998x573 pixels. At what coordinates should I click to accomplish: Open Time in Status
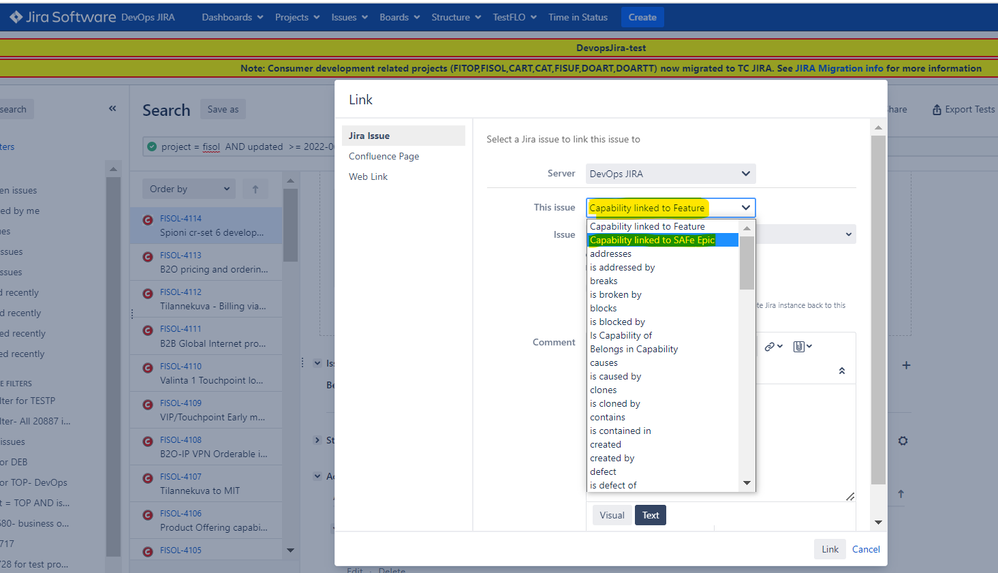point(578,17)
